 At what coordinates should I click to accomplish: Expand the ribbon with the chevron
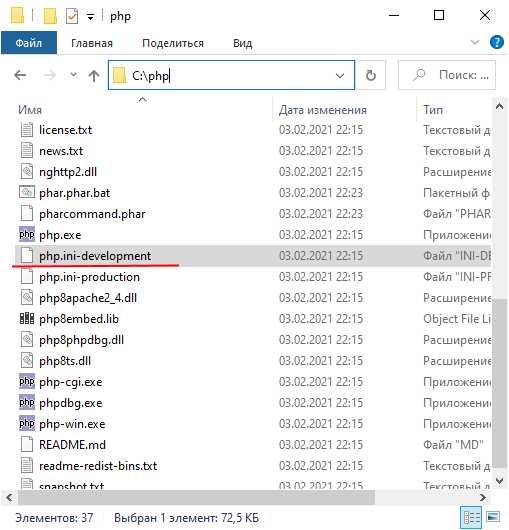pos(475,42)
